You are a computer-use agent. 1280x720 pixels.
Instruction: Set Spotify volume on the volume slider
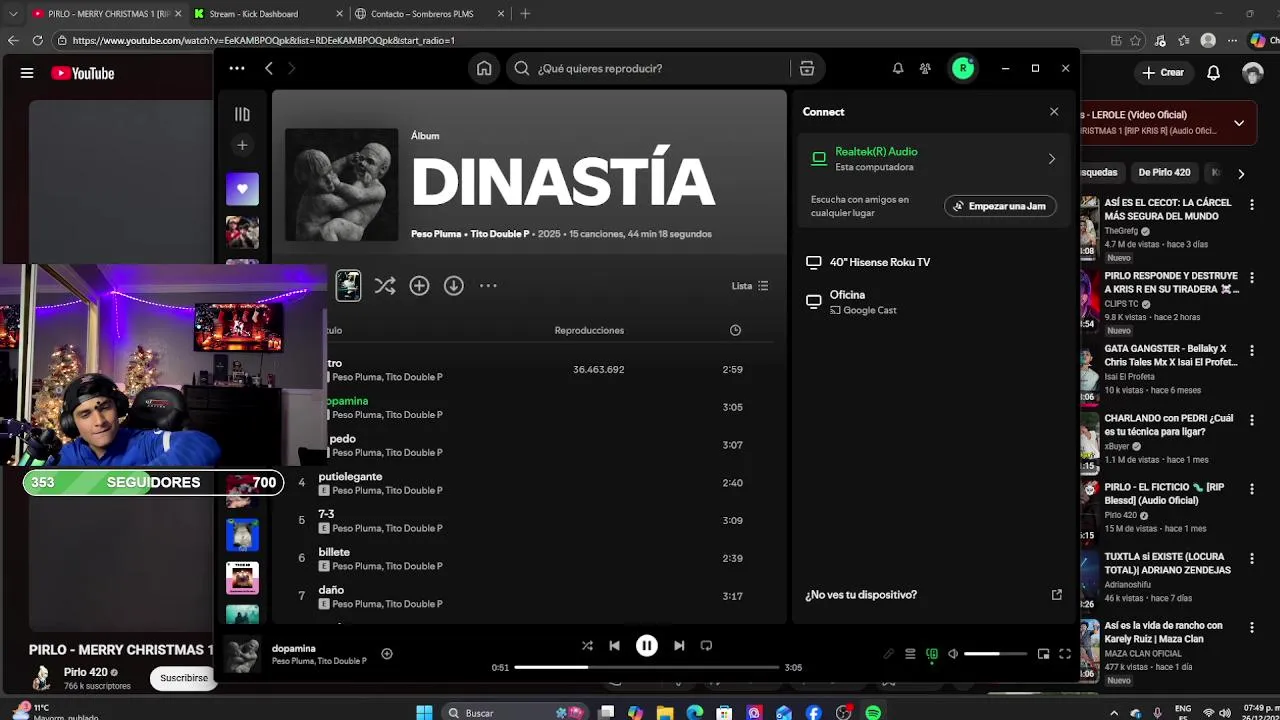[x=995, y=654]
